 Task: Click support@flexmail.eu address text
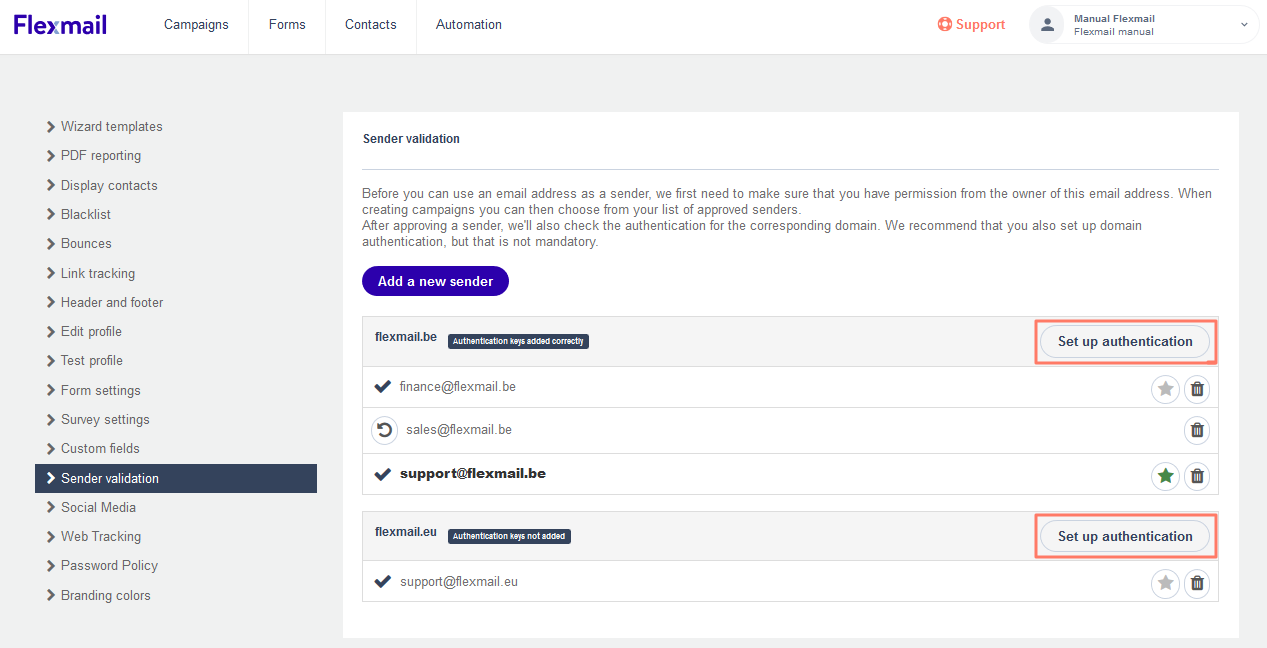click(x=459, y=581)
